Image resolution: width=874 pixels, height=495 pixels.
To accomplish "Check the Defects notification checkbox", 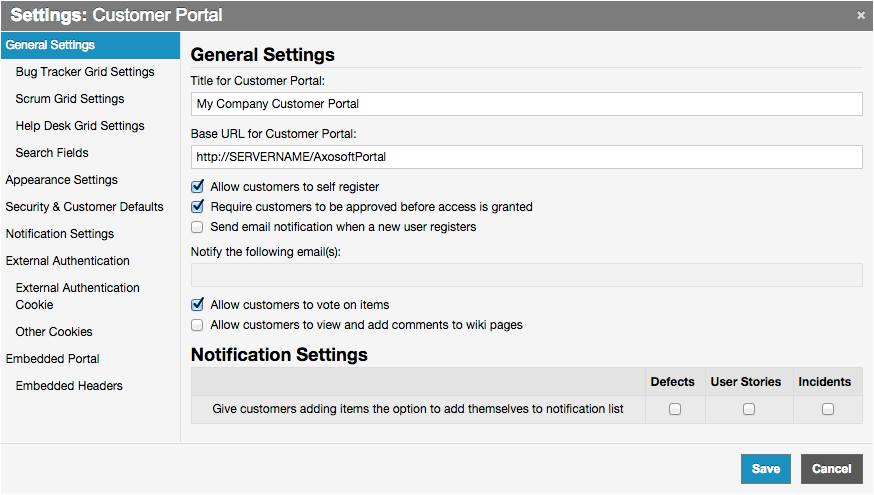I will (674, 409).
